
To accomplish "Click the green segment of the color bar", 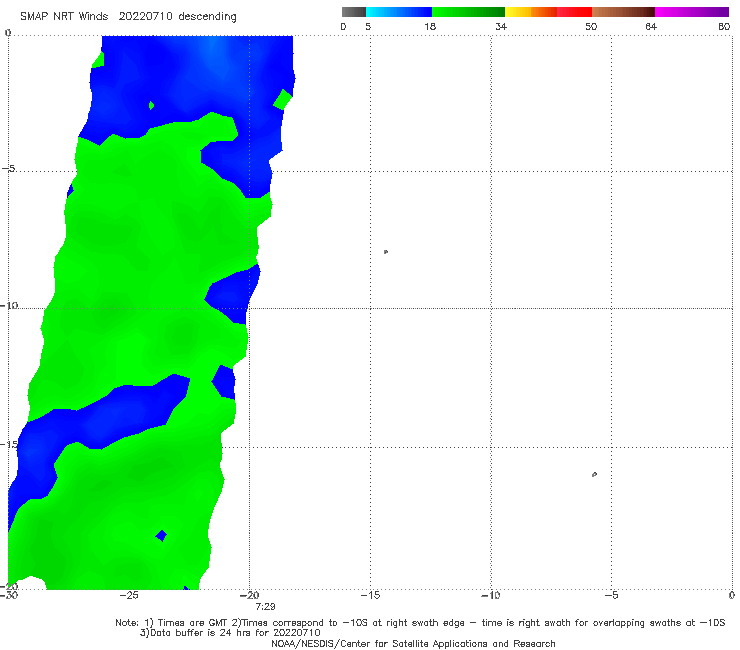I will (x=468, y=12).
